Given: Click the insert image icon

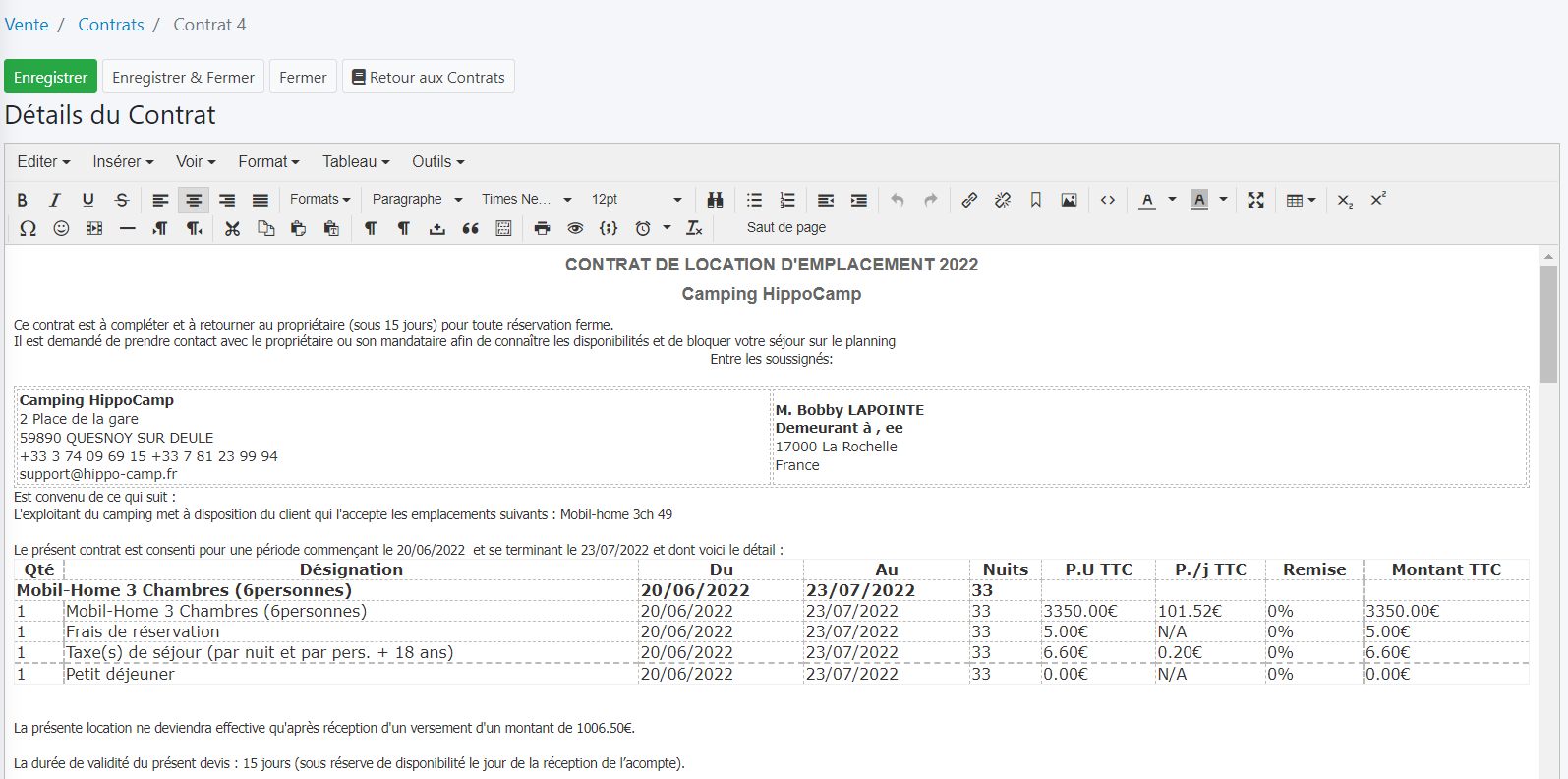Looking at the screenshot, I should (1069, 200).
